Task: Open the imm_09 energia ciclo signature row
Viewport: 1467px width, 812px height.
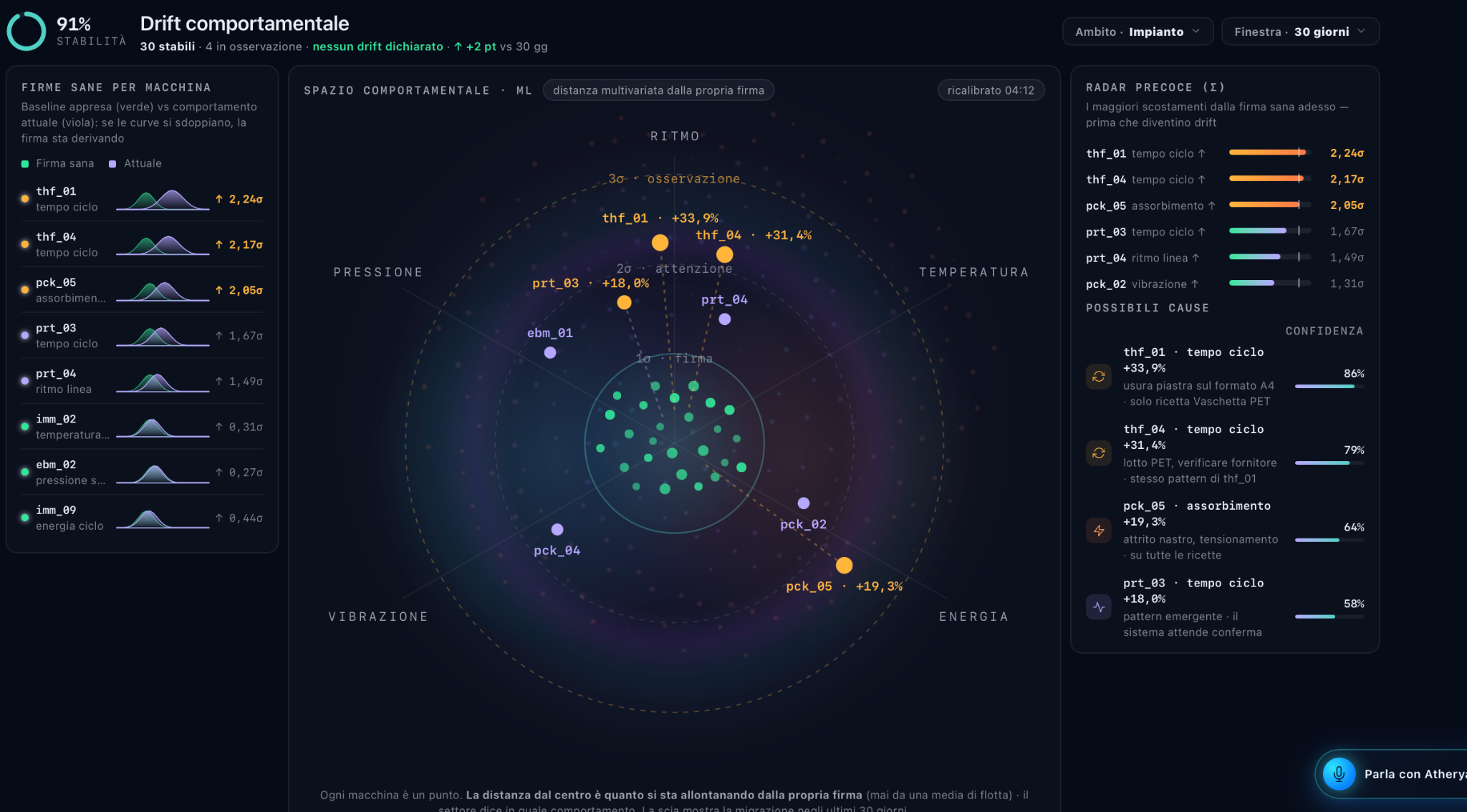Action: 142,518
